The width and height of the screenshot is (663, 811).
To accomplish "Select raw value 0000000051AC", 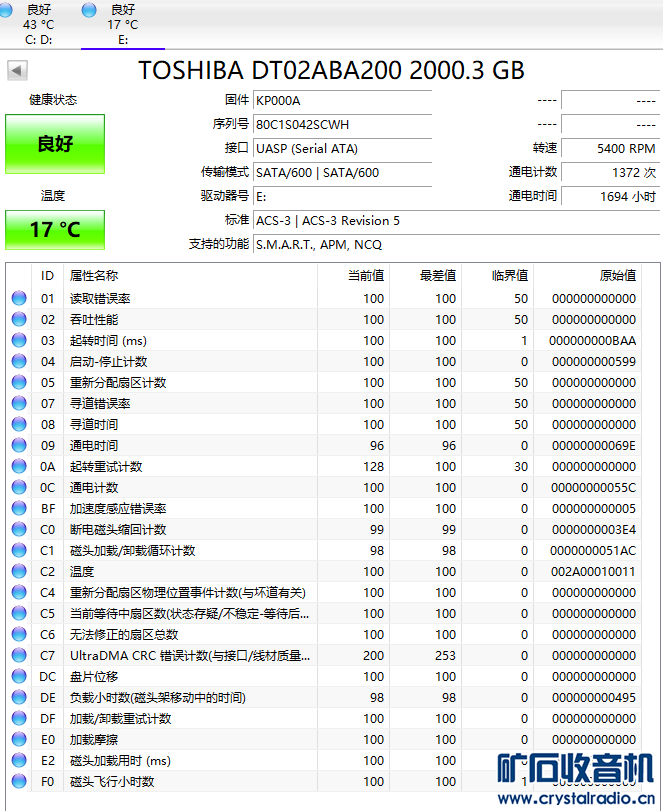I will tap(593, 550).
